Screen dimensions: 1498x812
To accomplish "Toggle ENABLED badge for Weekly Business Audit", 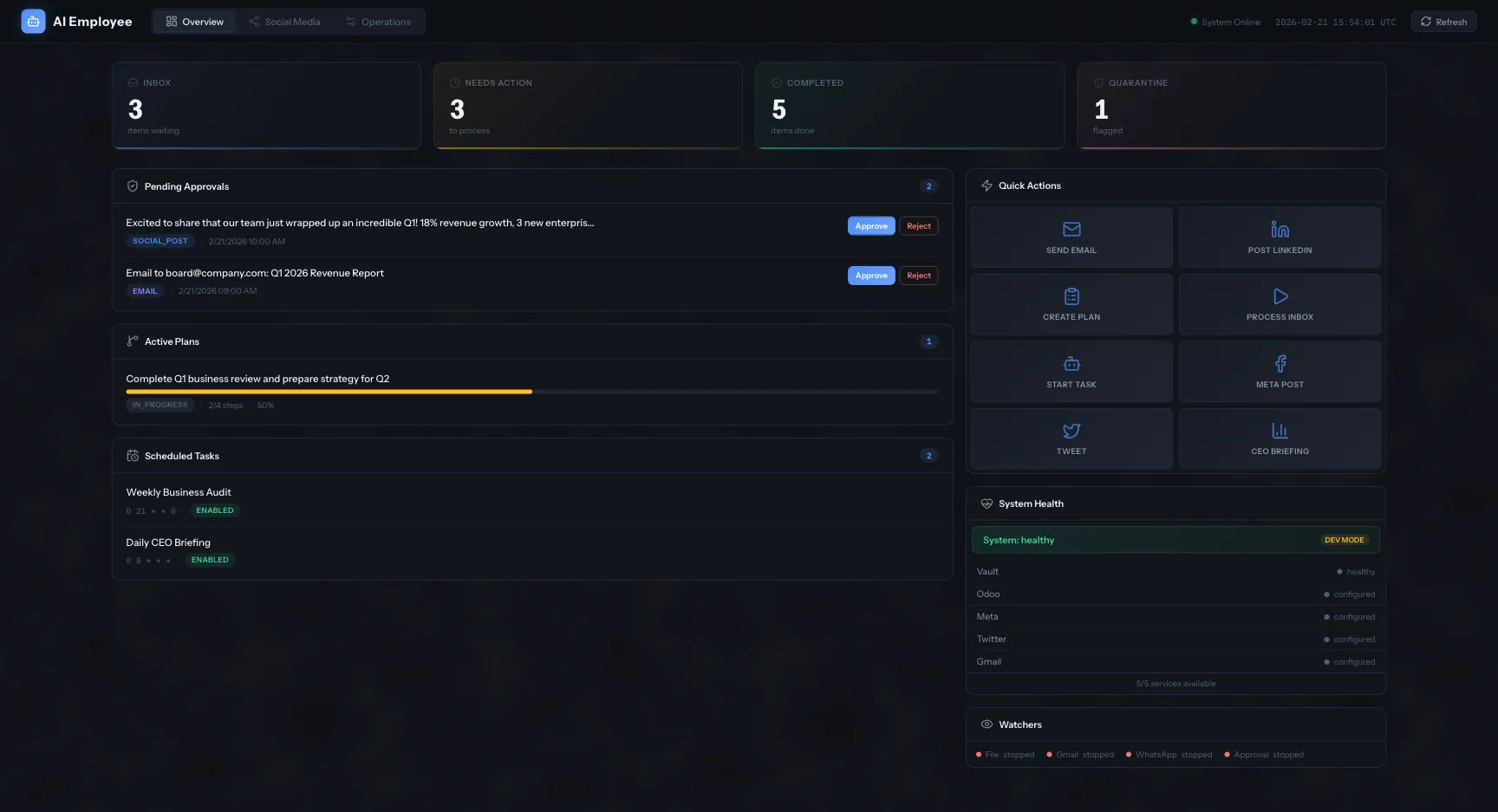I will 215,510.
